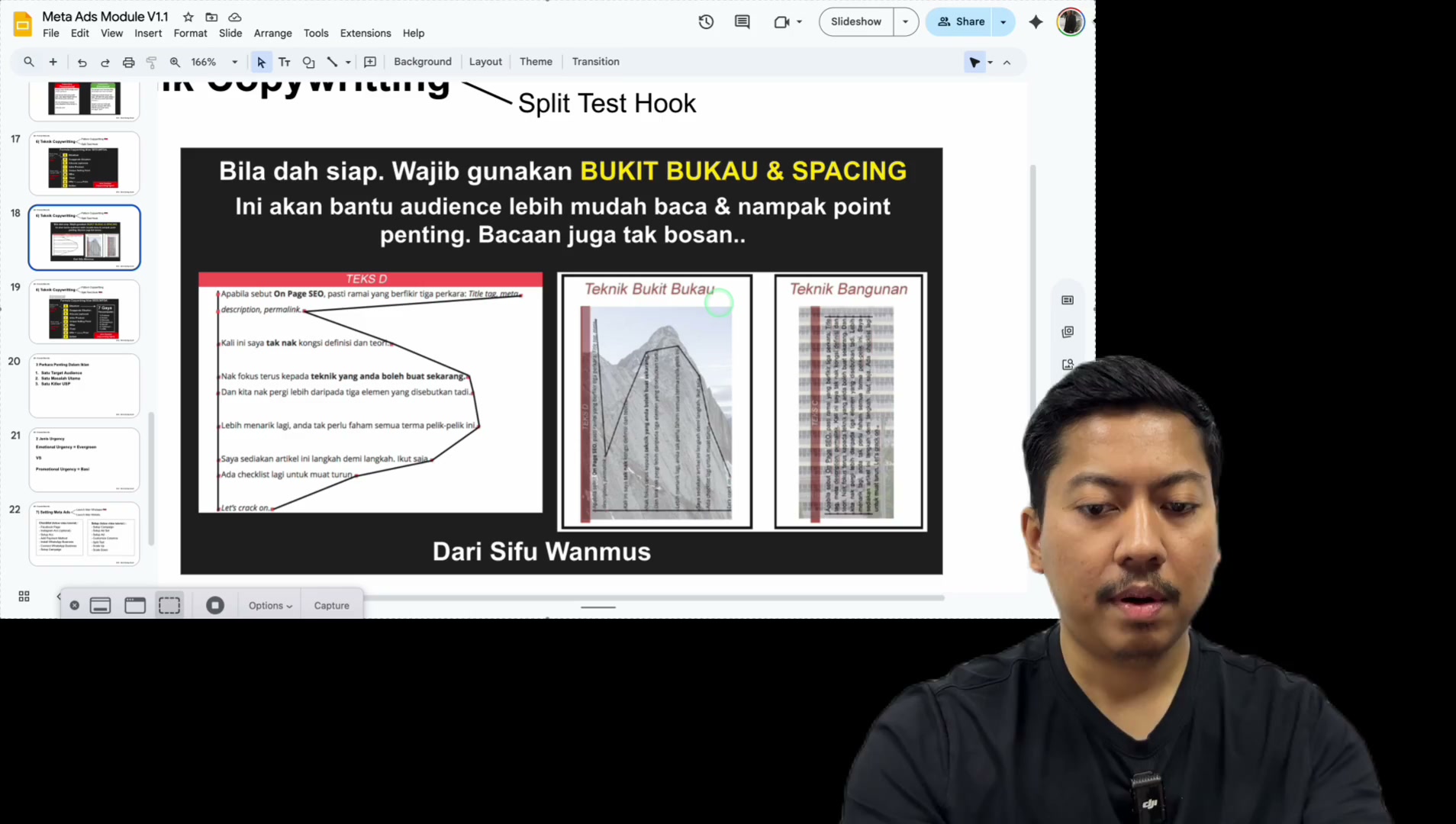Redo the last action
The image size is (1456, 824).
coord(105,62)
